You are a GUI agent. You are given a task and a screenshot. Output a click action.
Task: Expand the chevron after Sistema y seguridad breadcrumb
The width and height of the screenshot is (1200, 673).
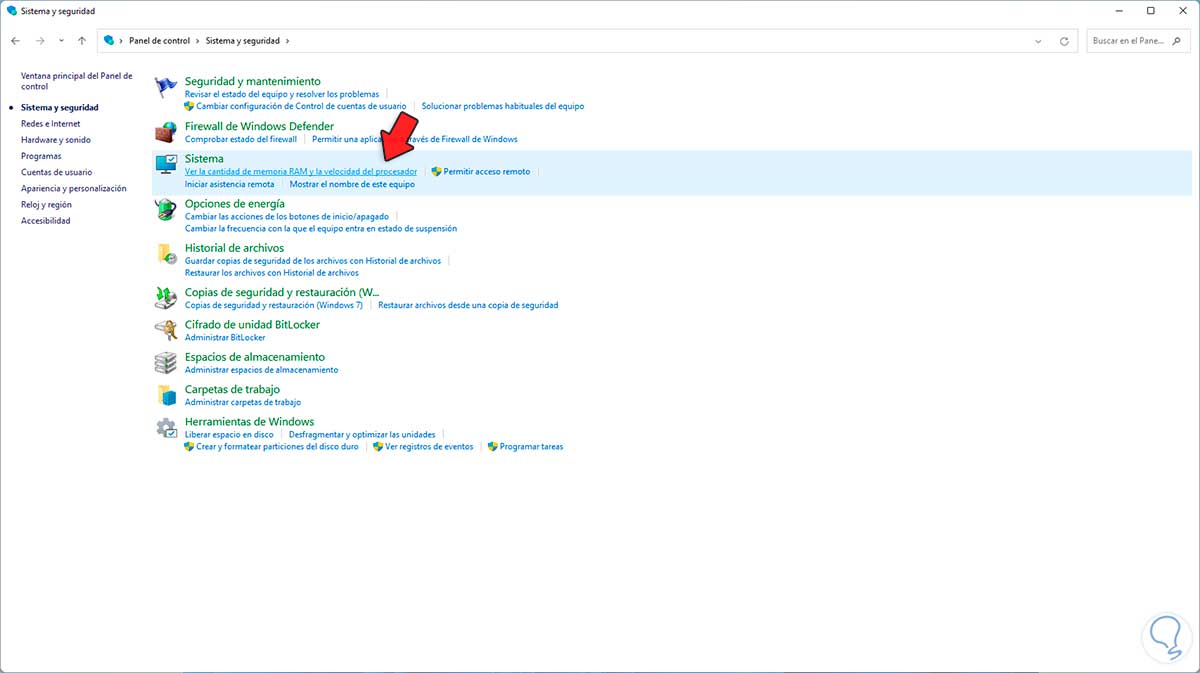pos(287,41)
